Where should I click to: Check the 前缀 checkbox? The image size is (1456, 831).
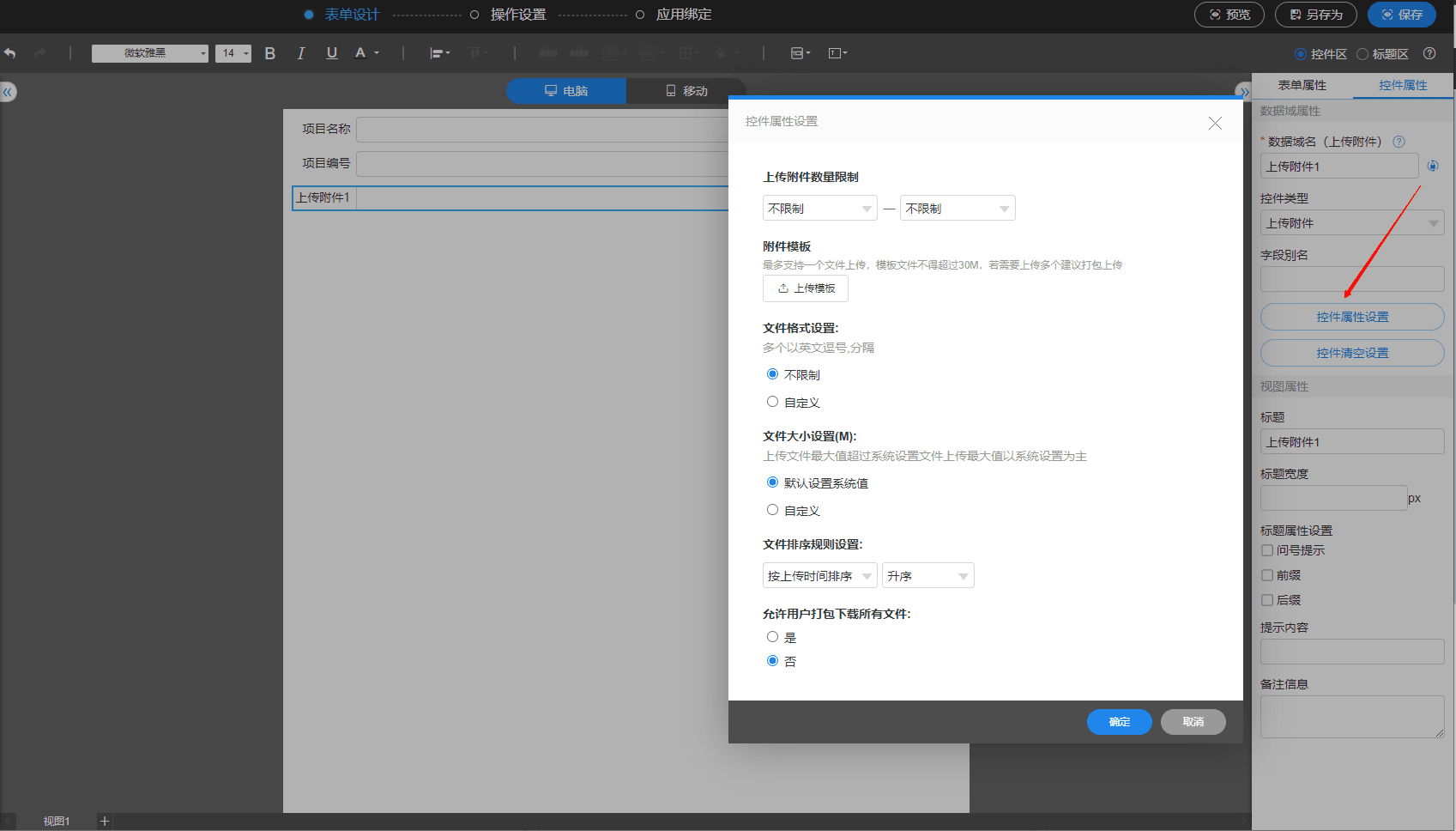coord(1267,575)
